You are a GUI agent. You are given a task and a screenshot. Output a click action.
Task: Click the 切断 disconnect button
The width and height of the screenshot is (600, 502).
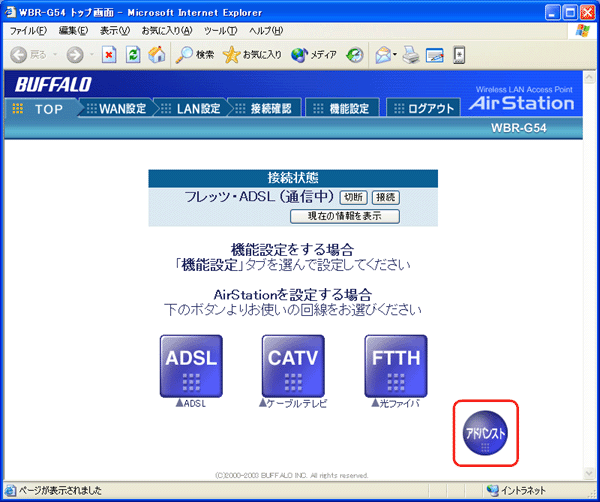pos(353,198)
